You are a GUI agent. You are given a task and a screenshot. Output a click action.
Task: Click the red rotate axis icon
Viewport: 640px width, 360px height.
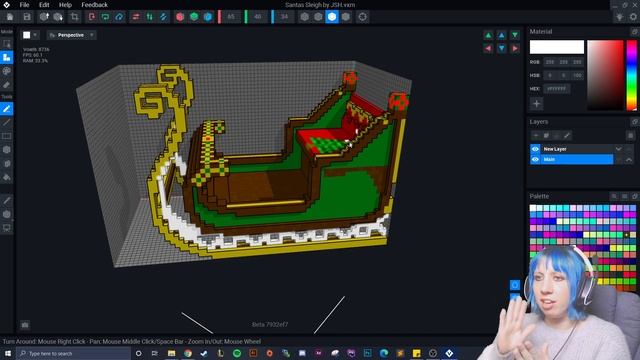point(91,17)
